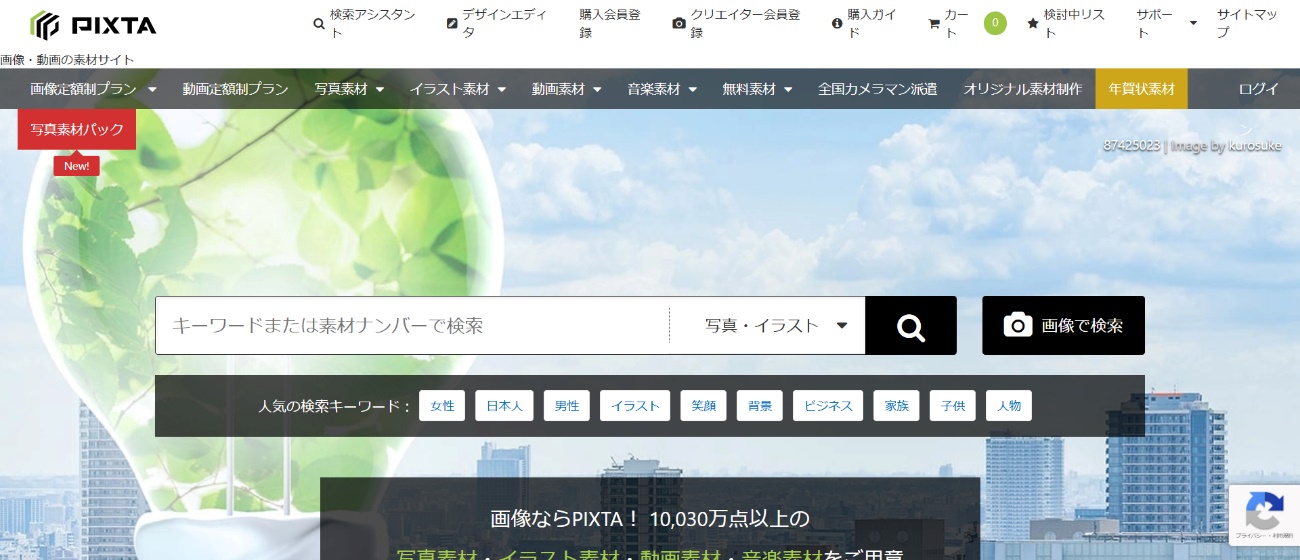Click the green cart count badge
Screen dimensions: 1300x560
tap(995, 23)
